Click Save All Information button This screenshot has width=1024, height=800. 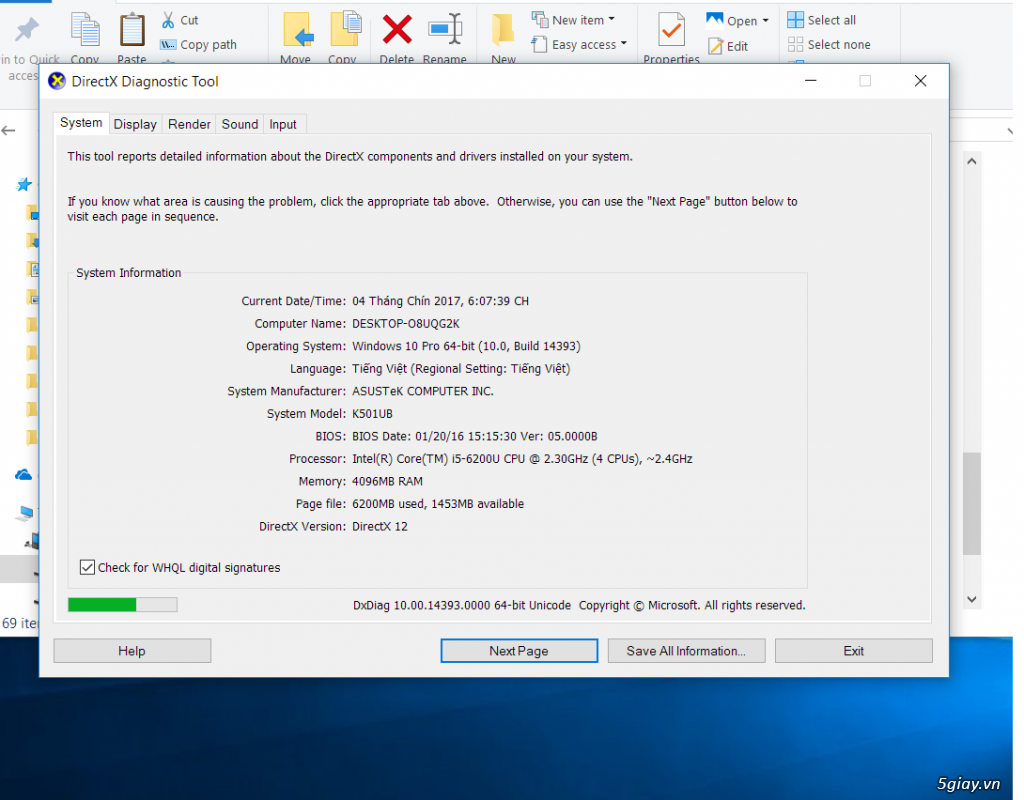pyautogui.click(x=686, y=651)
